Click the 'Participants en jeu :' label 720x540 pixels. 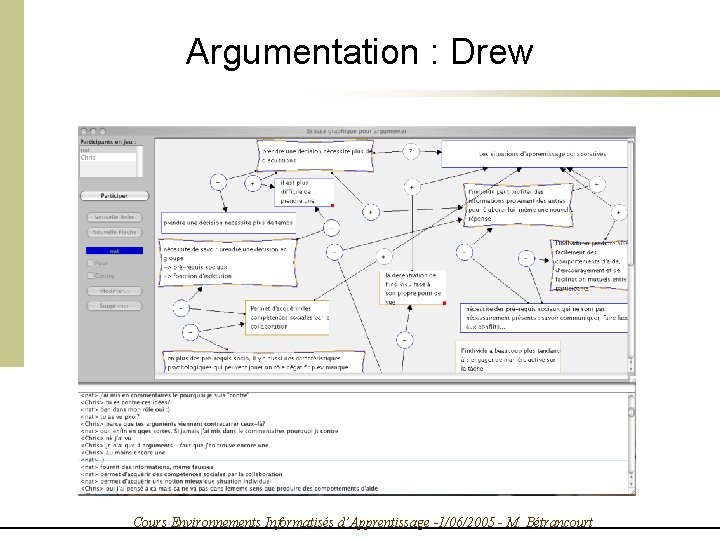(108, 142)
